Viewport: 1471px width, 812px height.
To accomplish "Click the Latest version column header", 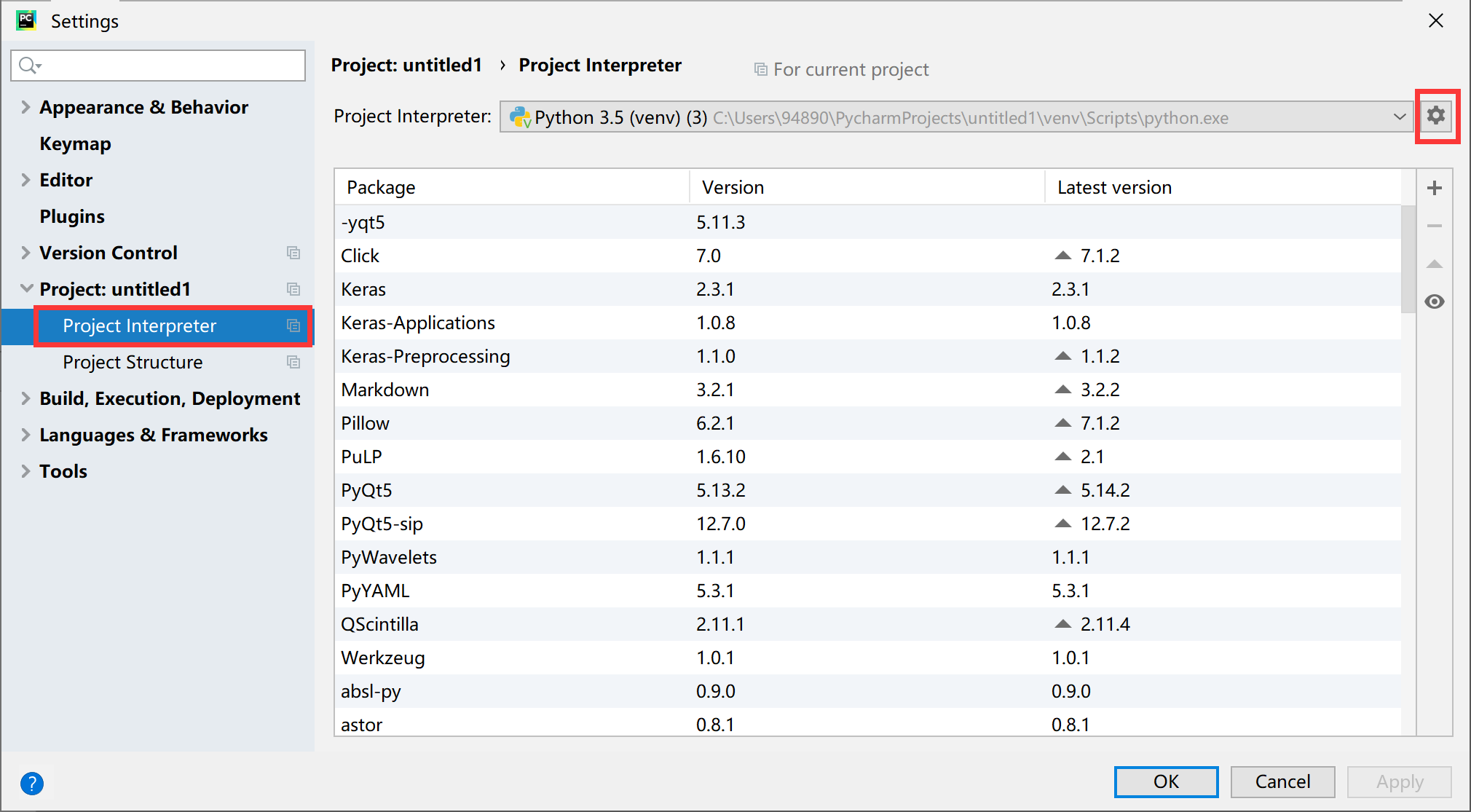I will 1223,187.
